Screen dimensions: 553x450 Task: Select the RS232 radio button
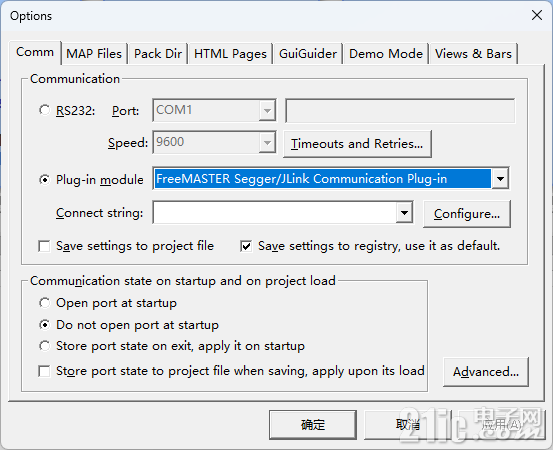tap(44, 110)
